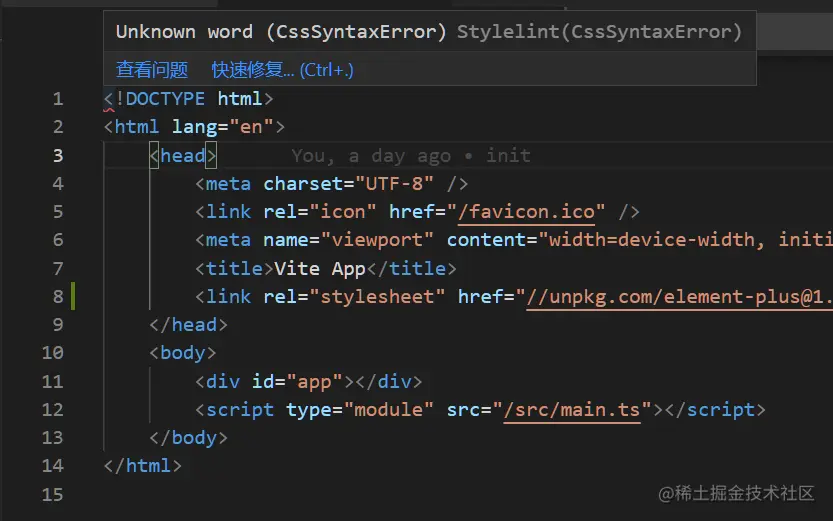Click the closing /body tag
The width and height of the screenshot is (833, 521).
(189, 438)
